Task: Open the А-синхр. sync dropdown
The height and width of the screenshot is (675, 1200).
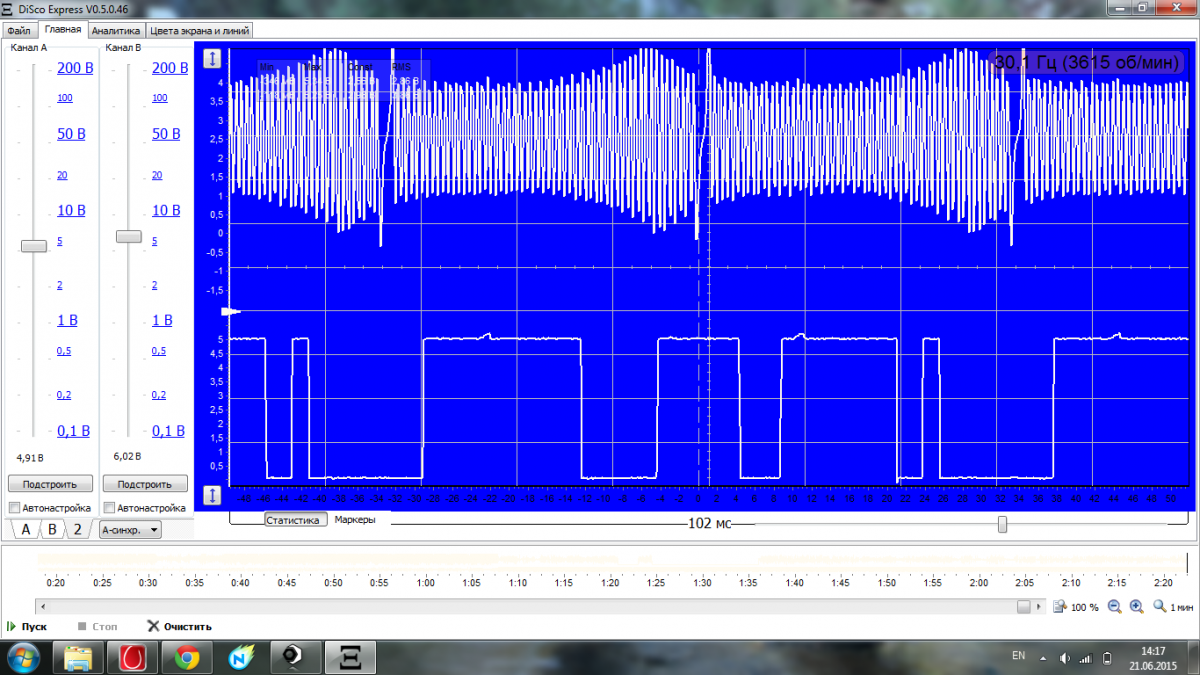Action: click(x=130, y=530)
